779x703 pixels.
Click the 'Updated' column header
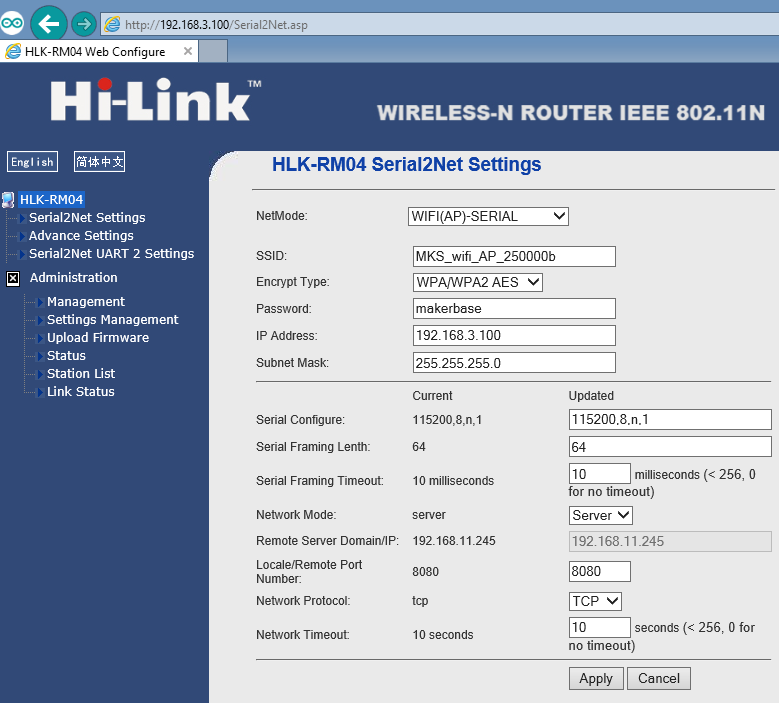pyautogui.click(x=591, y=395)
